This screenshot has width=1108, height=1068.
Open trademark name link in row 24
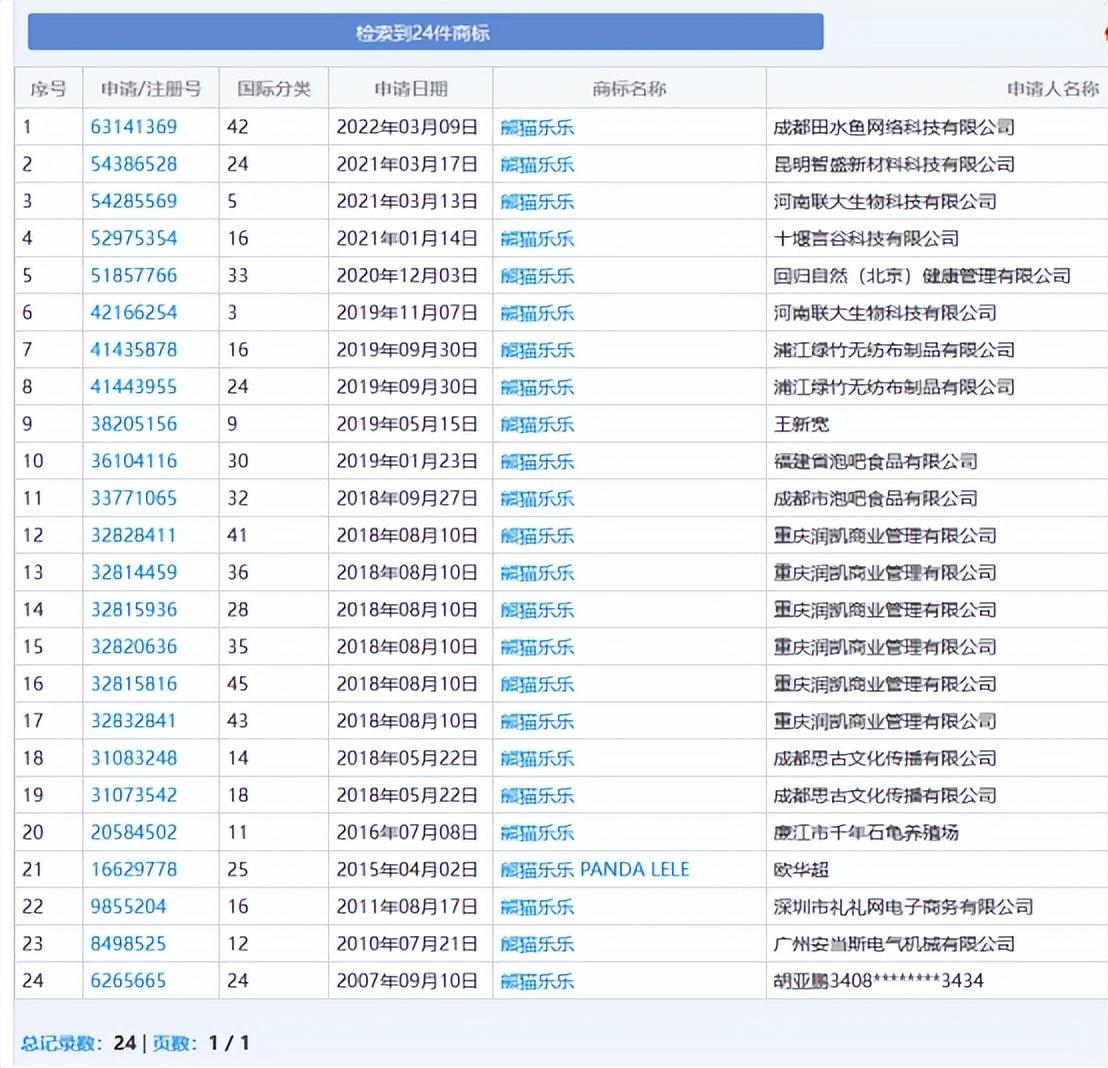537,980
